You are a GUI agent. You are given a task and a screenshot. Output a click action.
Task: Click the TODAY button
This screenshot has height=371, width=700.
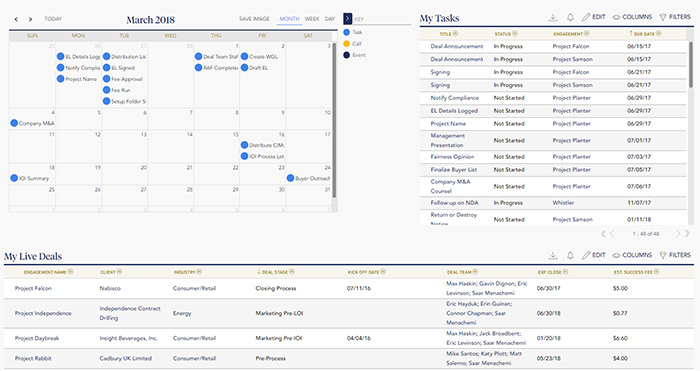pyautogui.click(x=53, y=19)
